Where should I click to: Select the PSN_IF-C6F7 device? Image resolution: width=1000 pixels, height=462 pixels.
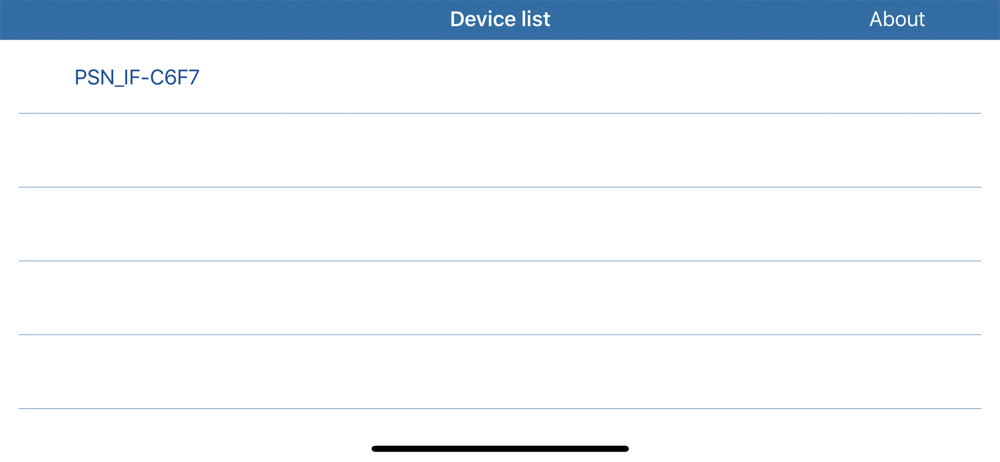coord(500,77)
